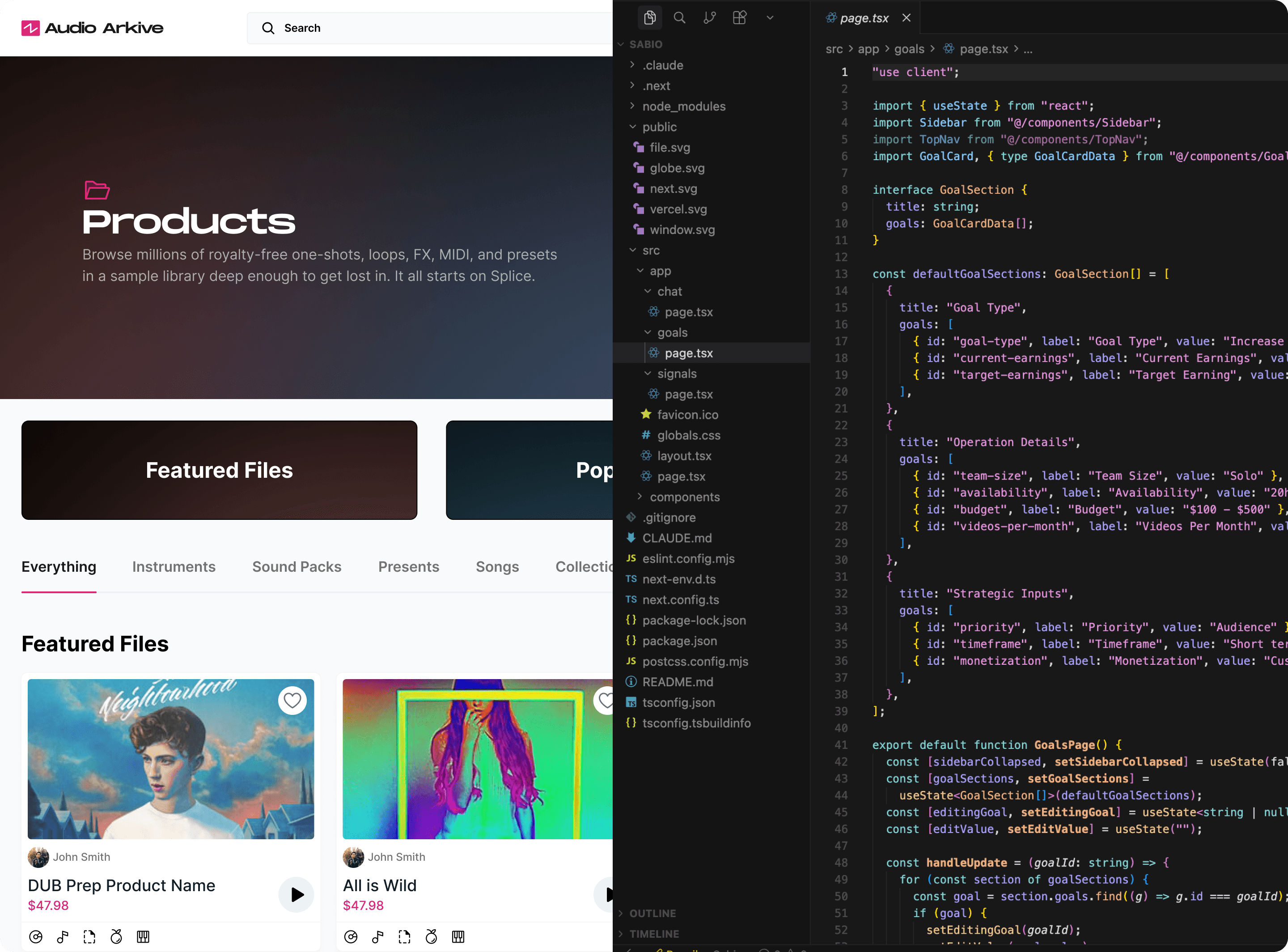The width and height of the screenshot is (1288, 952).
Task: Favorite the All is Wild heart icon
Action: coord(605,700)
